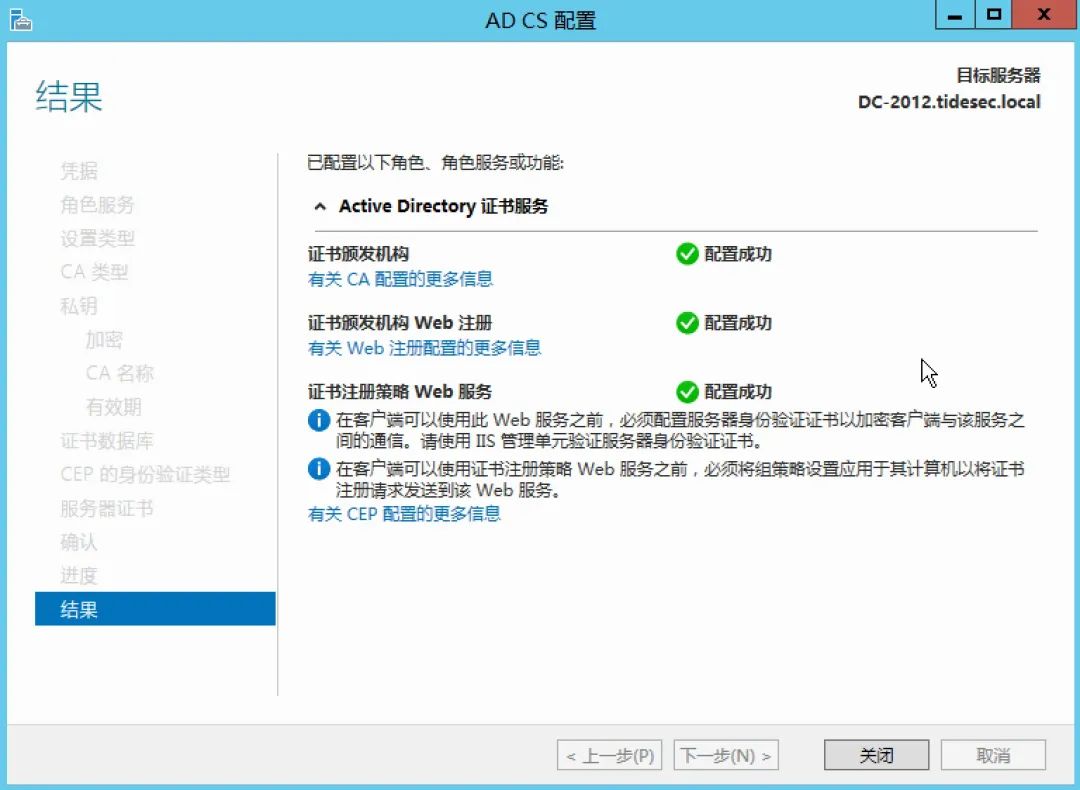The height and width of the screenshot is (790, 1080).
Task: Click the DC-2012.tidesec.local server name
Action: [x=950, y=101]
